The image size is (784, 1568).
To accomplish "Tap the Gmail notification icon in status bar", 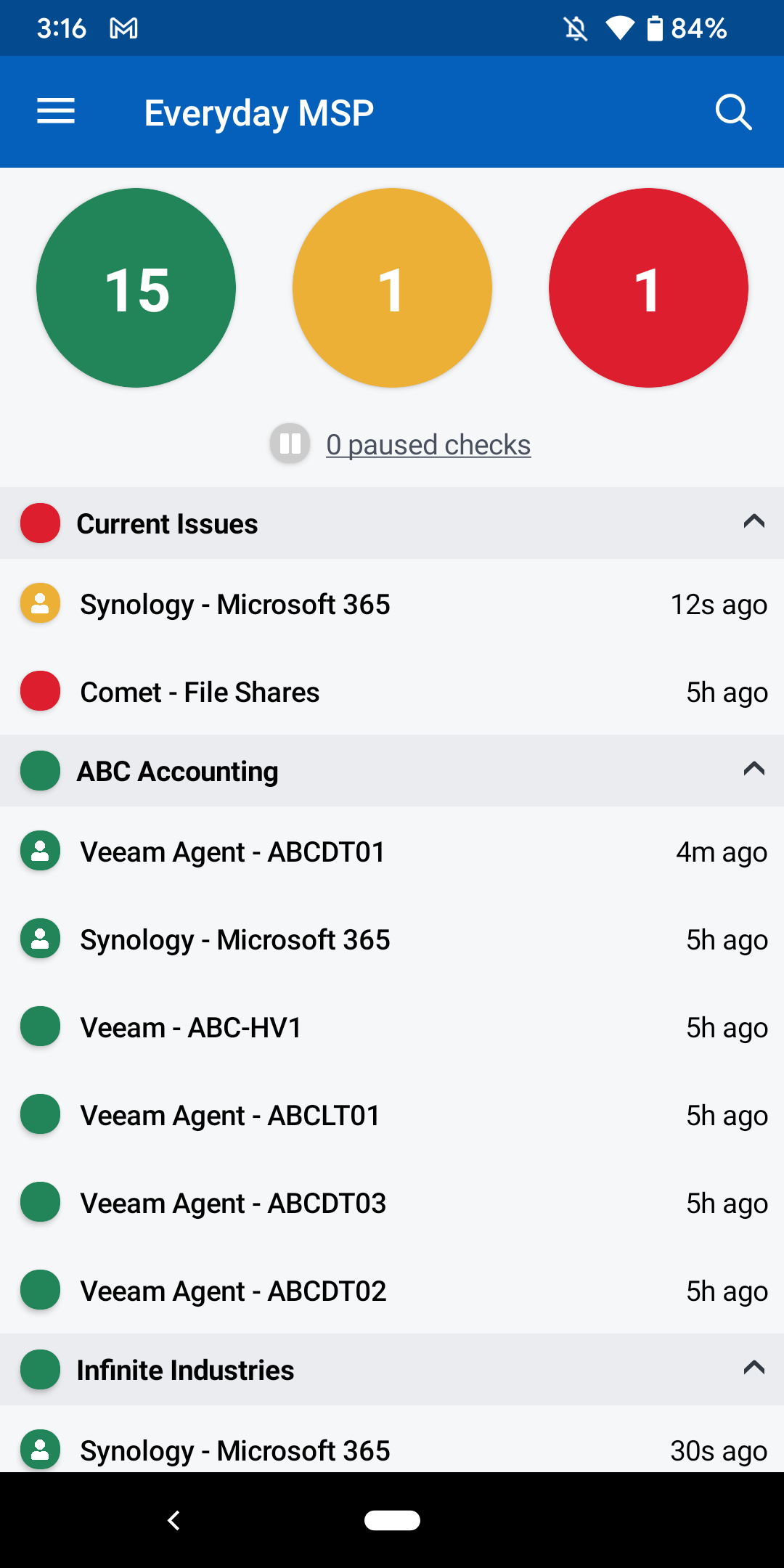I will click(x=123, y=28).
